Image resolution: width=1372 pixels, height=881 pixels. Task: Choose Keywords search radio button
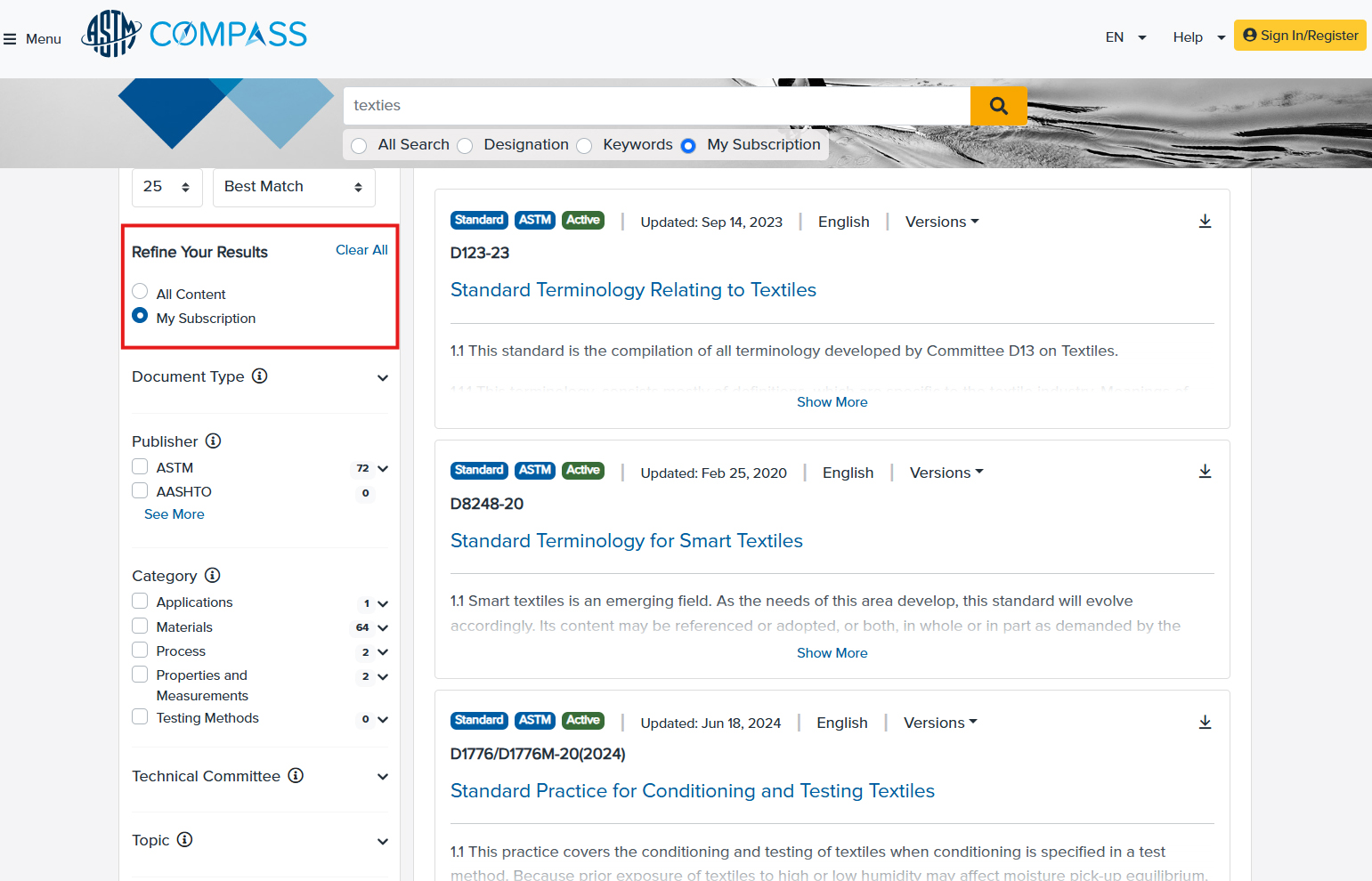click(585, 146)
